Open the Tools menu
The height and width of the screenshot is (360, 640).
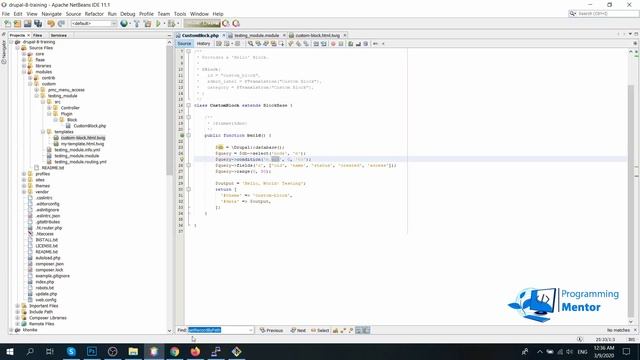(180, 14)
